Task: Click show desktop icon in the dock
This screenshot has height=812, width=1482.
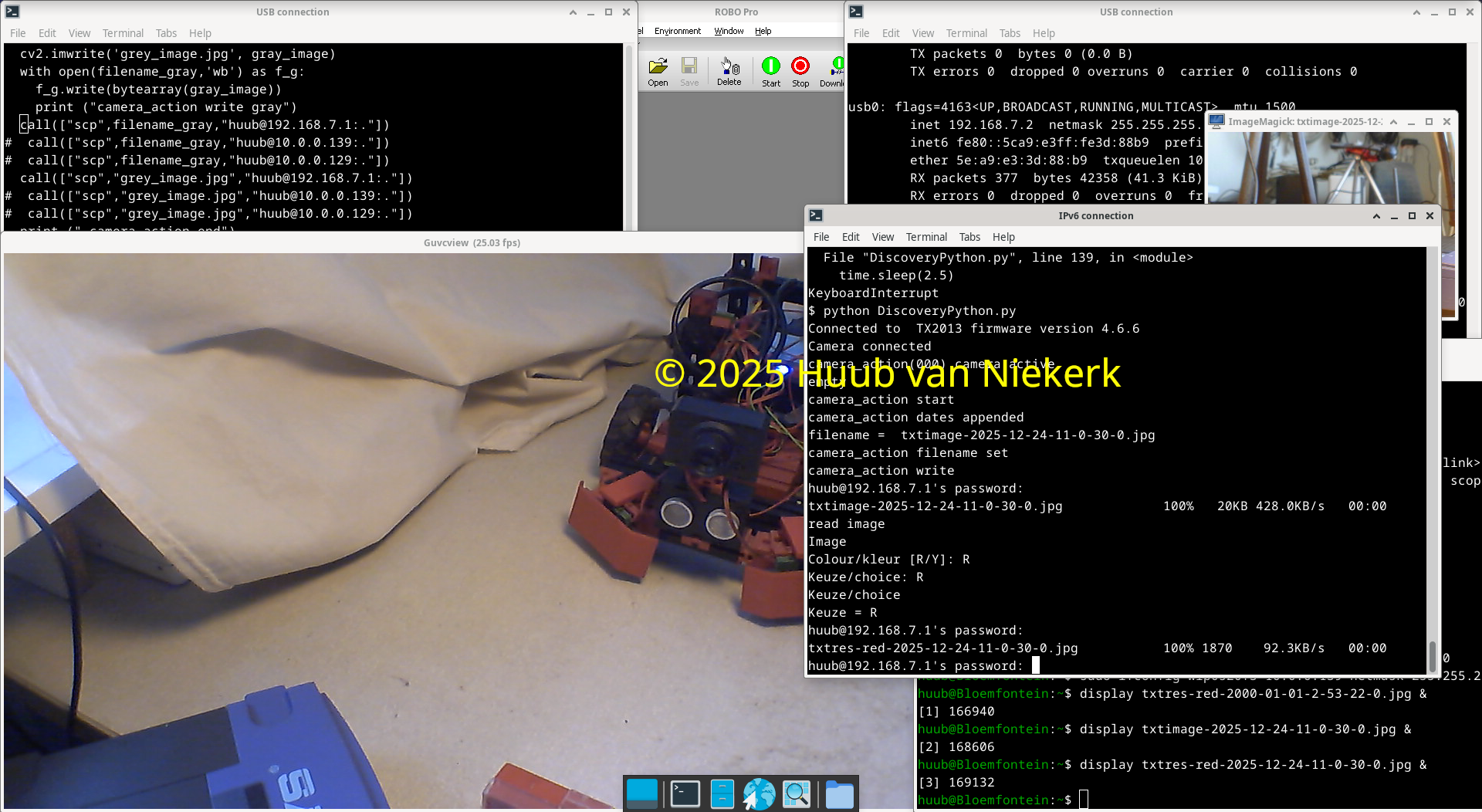Action: pyautogui.click(x=642, y=793)
